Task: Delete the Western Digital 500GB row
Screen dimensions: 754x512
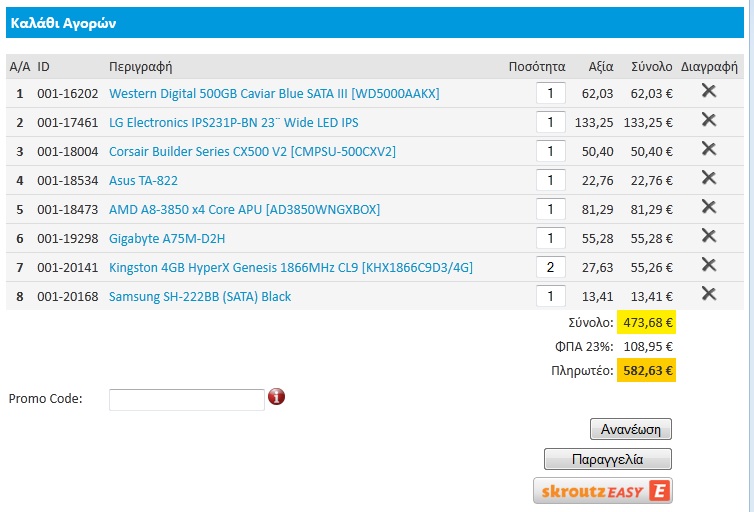Action: 709,90
